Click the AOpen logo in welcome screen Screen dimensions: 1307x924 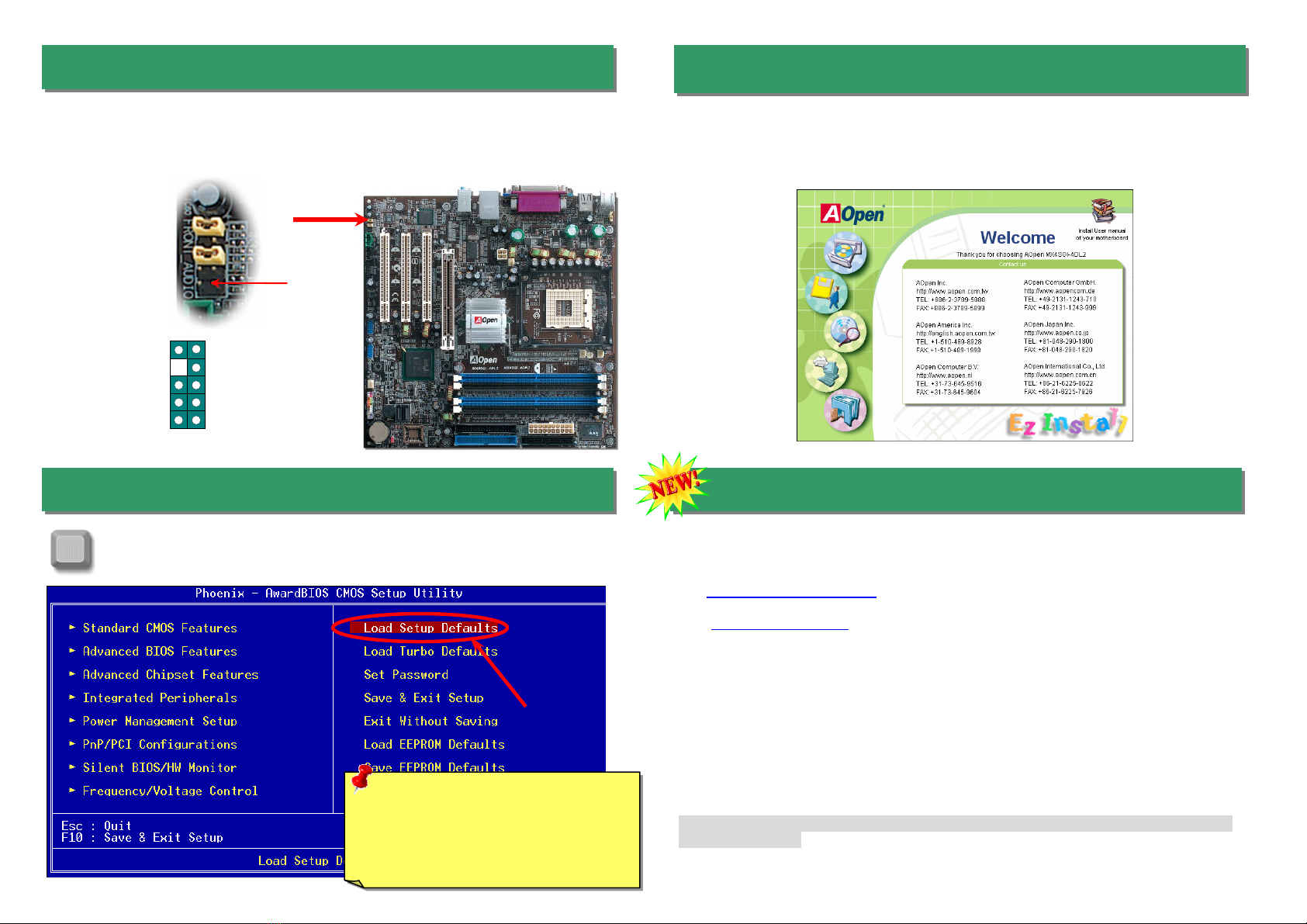pyautogui.click(x=852, y=214)
